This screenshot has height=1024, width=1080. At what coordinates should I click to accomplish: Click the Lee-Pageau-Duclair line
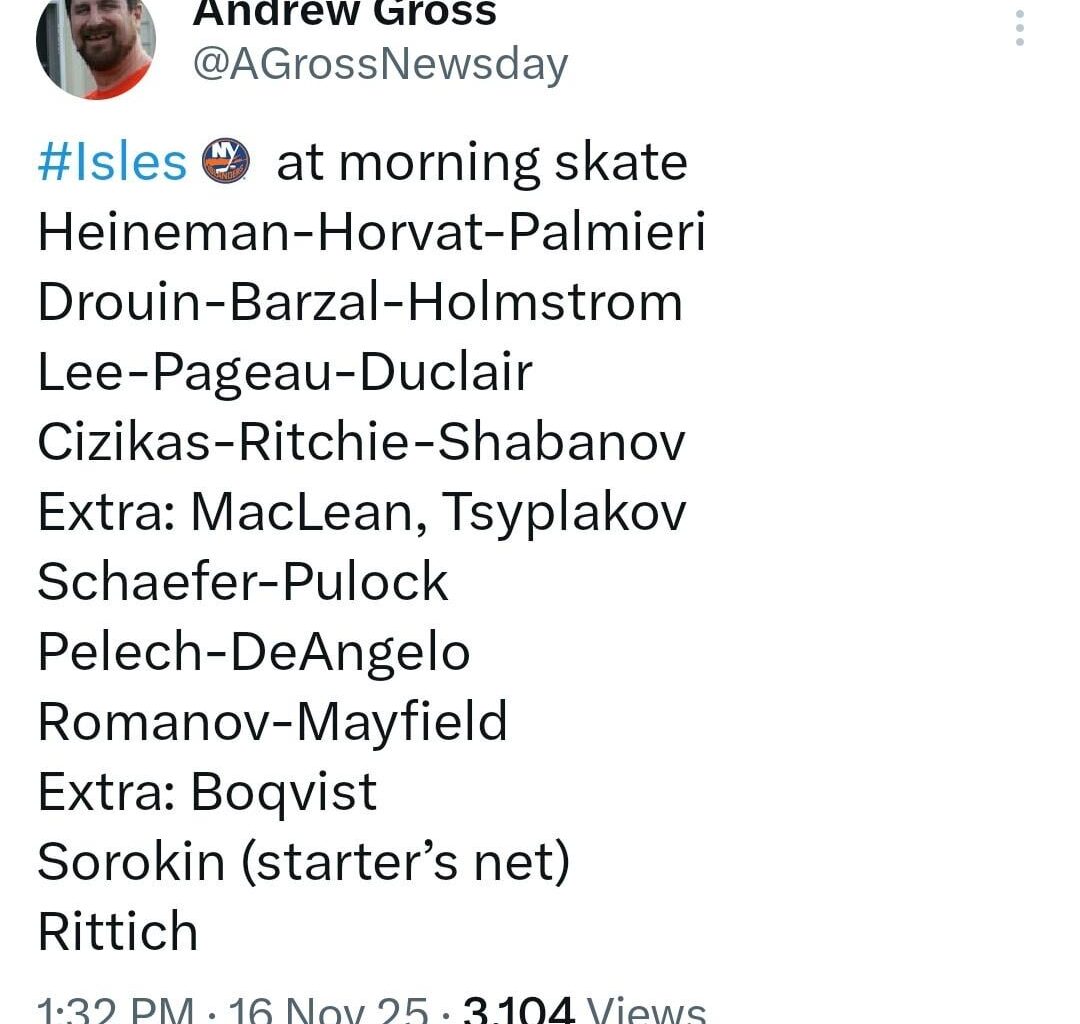[283, 371]
